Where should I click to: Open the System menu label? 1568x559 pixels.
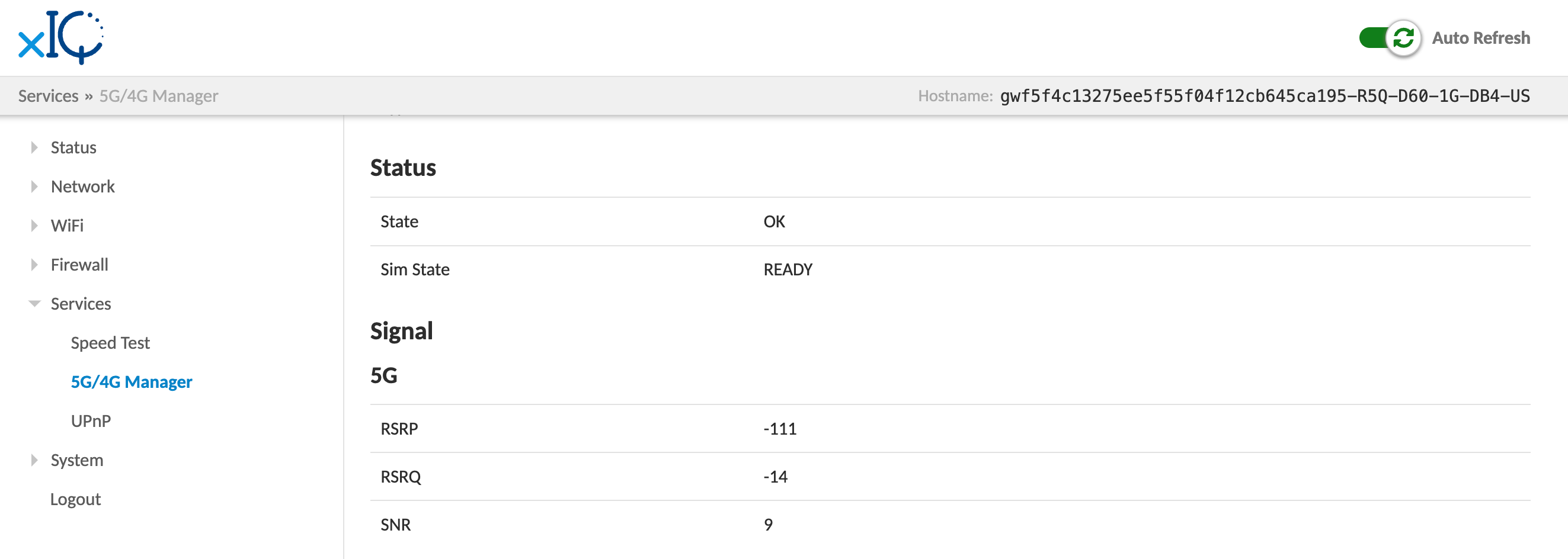[x=76, y=460]
